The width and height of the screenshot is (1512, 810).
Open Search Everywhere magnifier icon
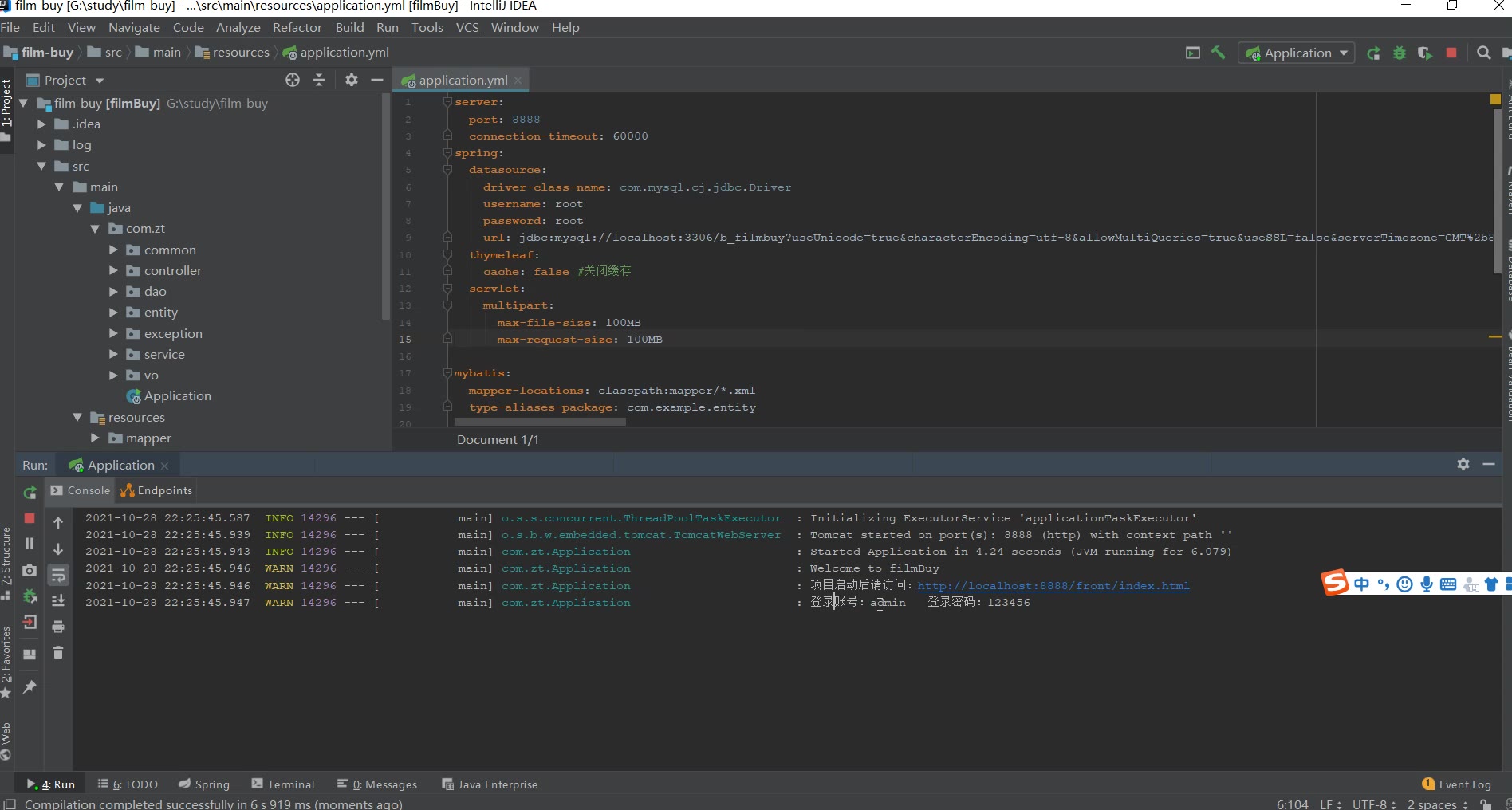(1483, 53)
